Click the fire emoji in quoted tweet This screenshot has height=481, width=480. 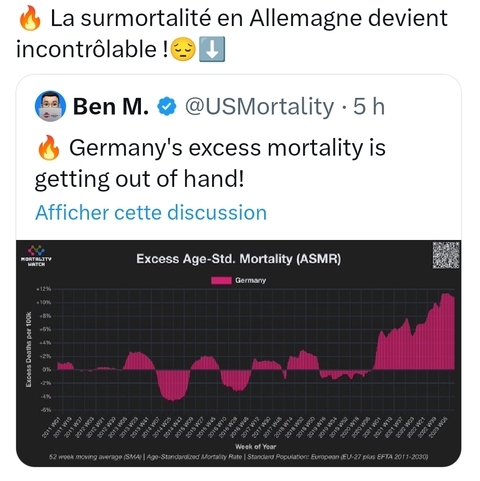click(49, 148)
